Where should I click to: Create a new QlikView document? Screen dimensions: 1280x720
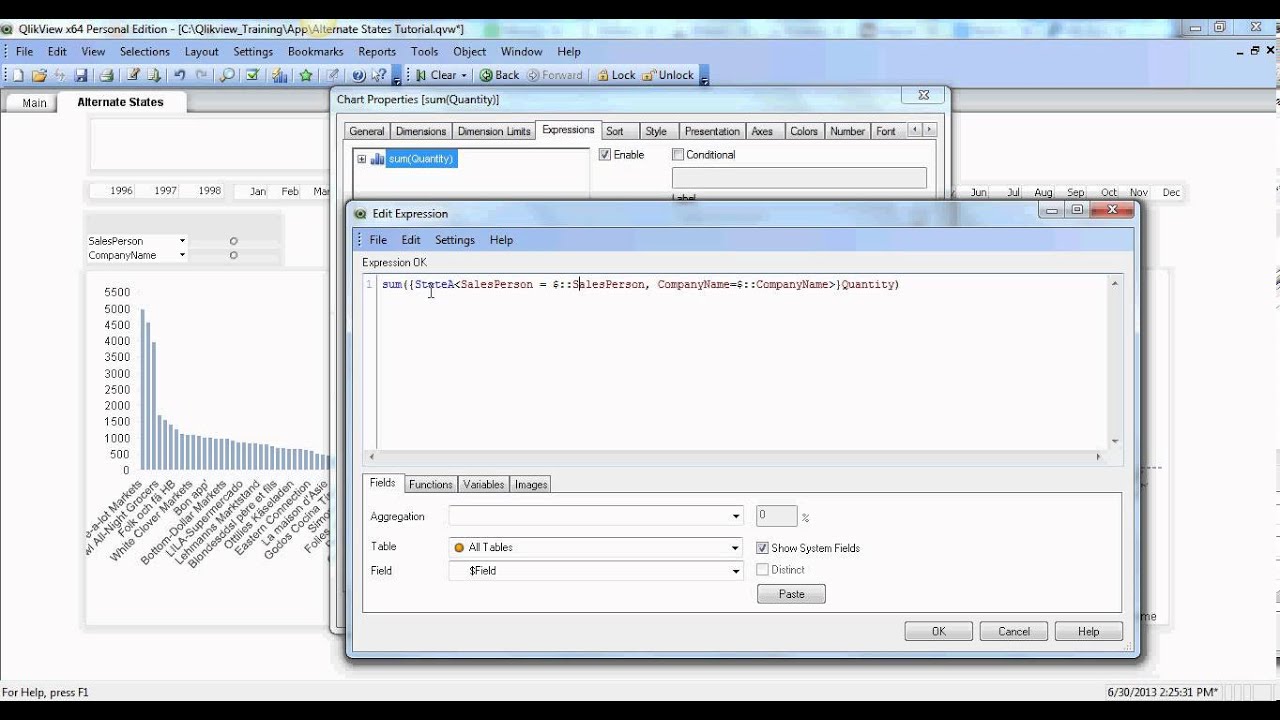click(x=18, y=75)
